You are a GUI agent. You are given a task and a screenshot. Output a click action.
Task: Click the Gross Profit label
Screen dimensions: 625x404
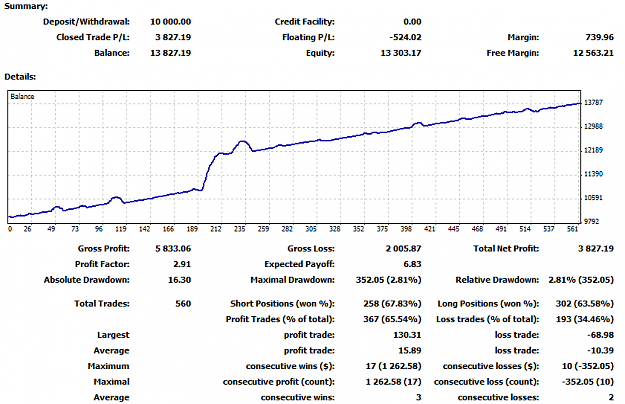tap(104, 249)
